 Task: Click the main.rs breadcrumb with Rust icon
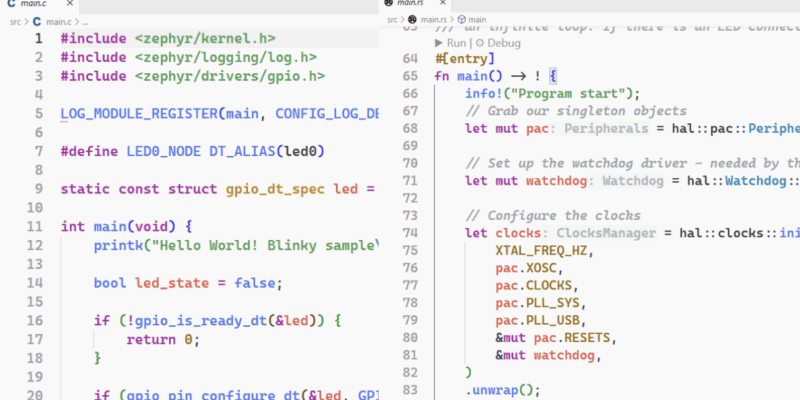(432, 19)
